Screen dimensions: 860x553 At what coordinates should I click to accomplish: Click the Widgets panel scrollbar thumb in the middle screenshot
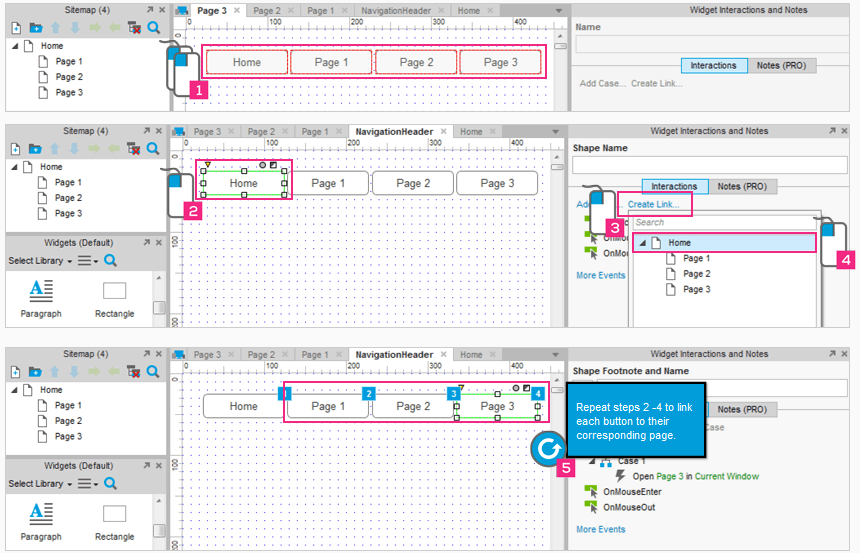pos(158,308)
